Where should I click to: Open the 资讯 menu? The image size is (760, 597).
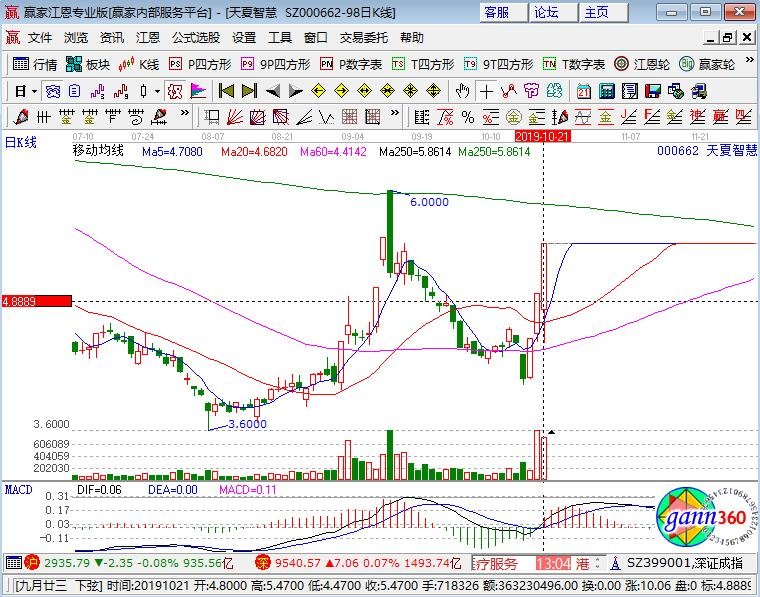pos(112,38)
